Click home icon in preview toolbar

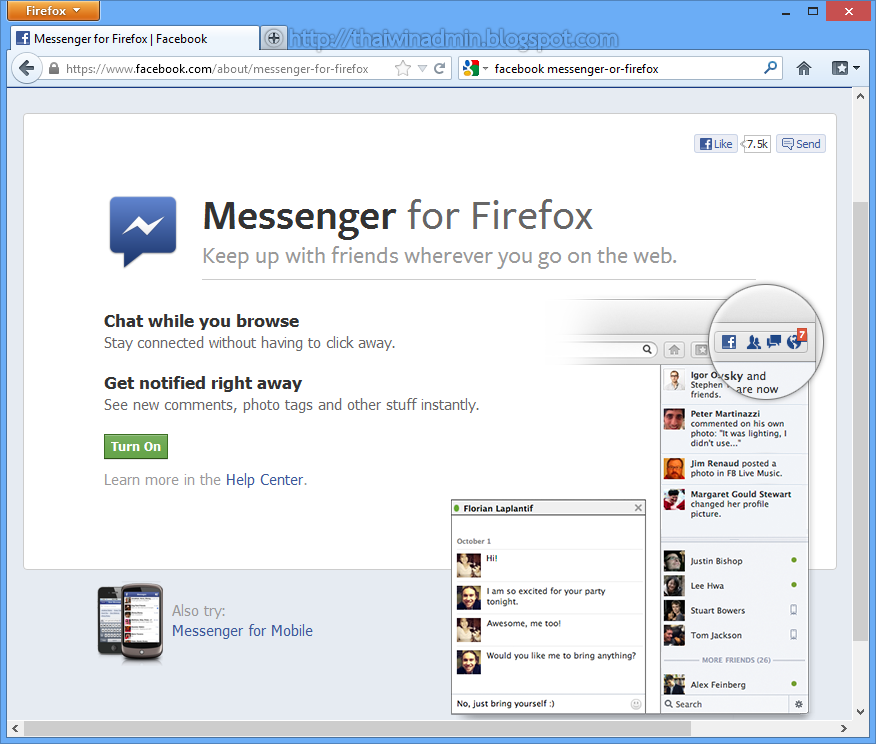tap(674, 350)
